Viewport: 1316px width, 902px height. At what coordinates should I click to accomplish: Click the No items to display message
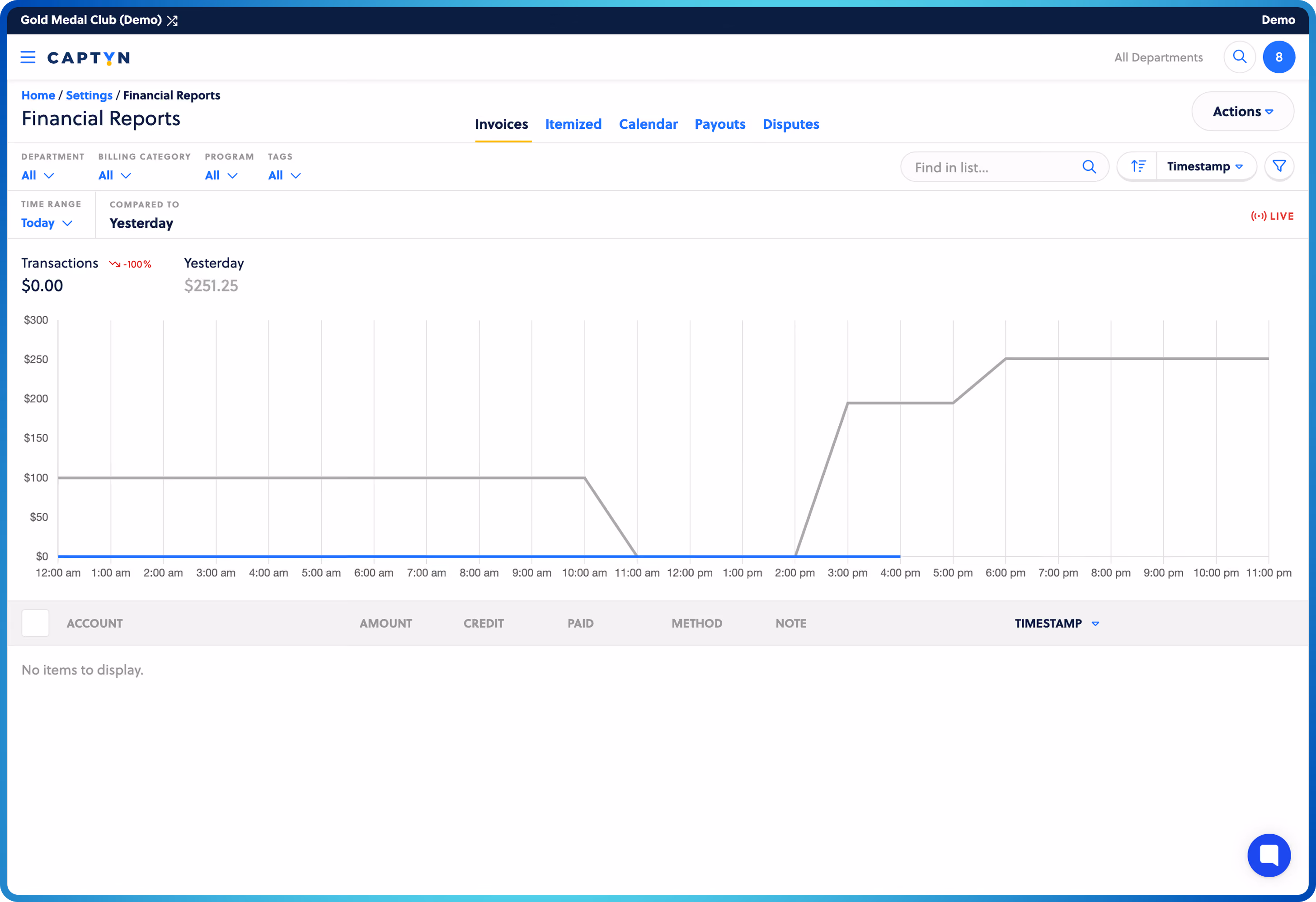(x=82, y=670)
